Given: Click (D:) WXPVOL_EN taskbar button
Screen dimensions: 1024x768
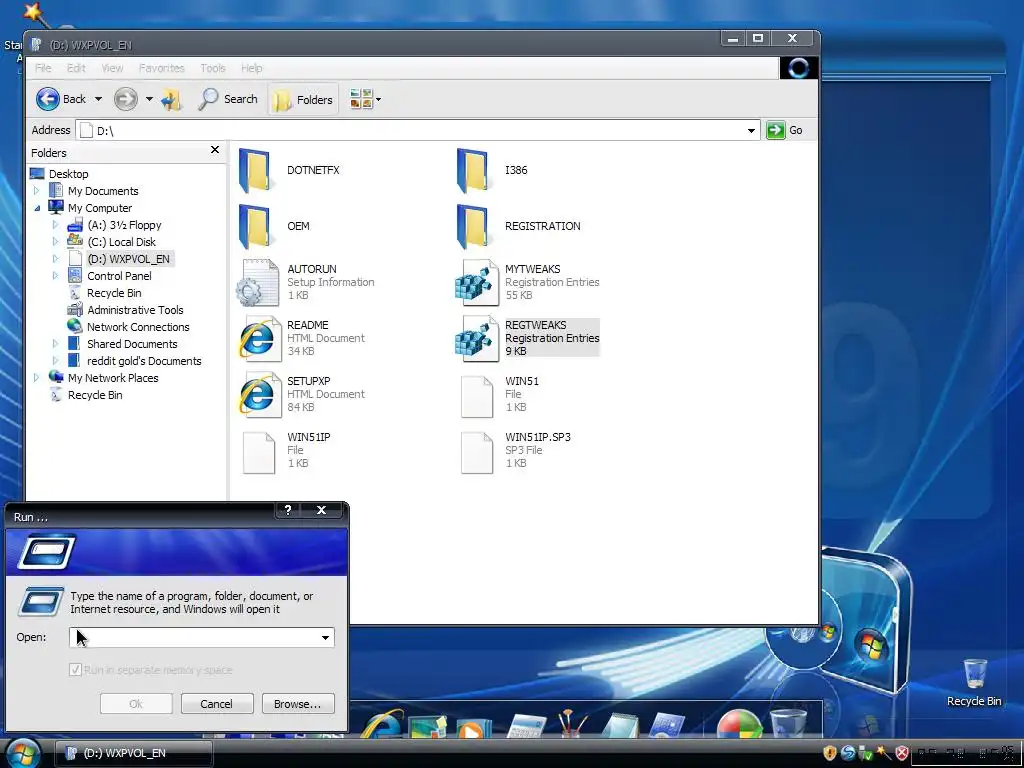Looking at the screenshot, I should point(133,753).
